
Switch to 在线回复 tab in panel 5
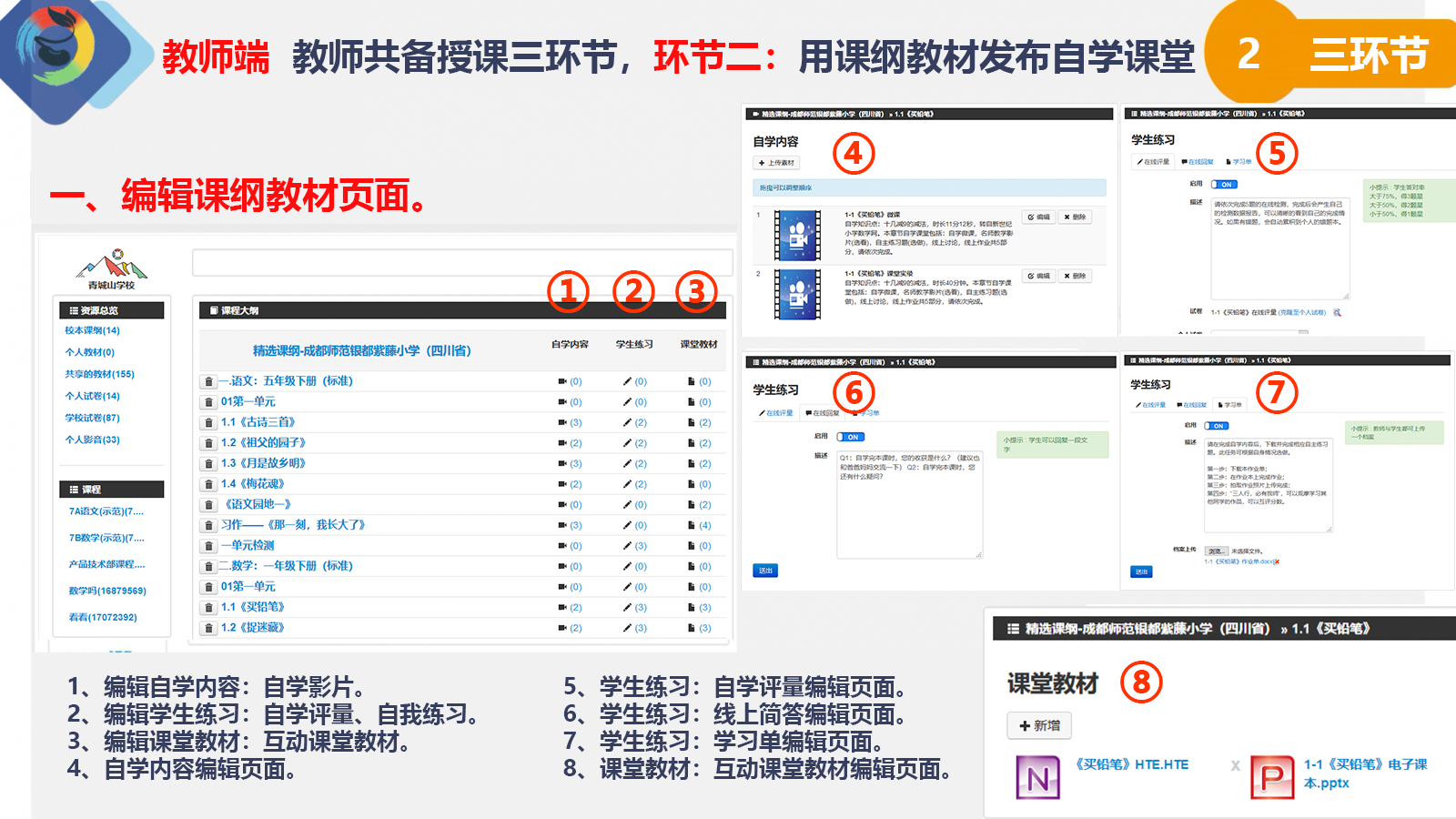[1198, 162]
